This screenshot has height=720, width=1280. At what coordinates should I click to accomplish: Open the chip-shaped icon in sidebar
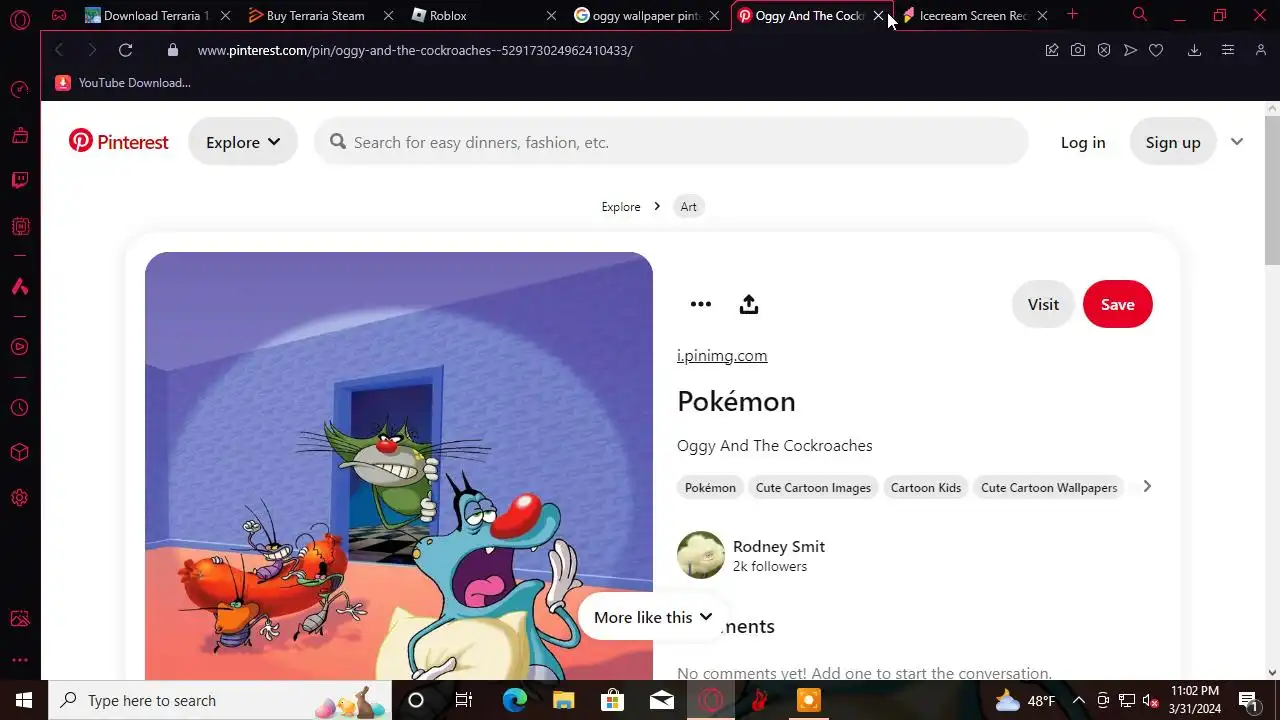(20, 227)
